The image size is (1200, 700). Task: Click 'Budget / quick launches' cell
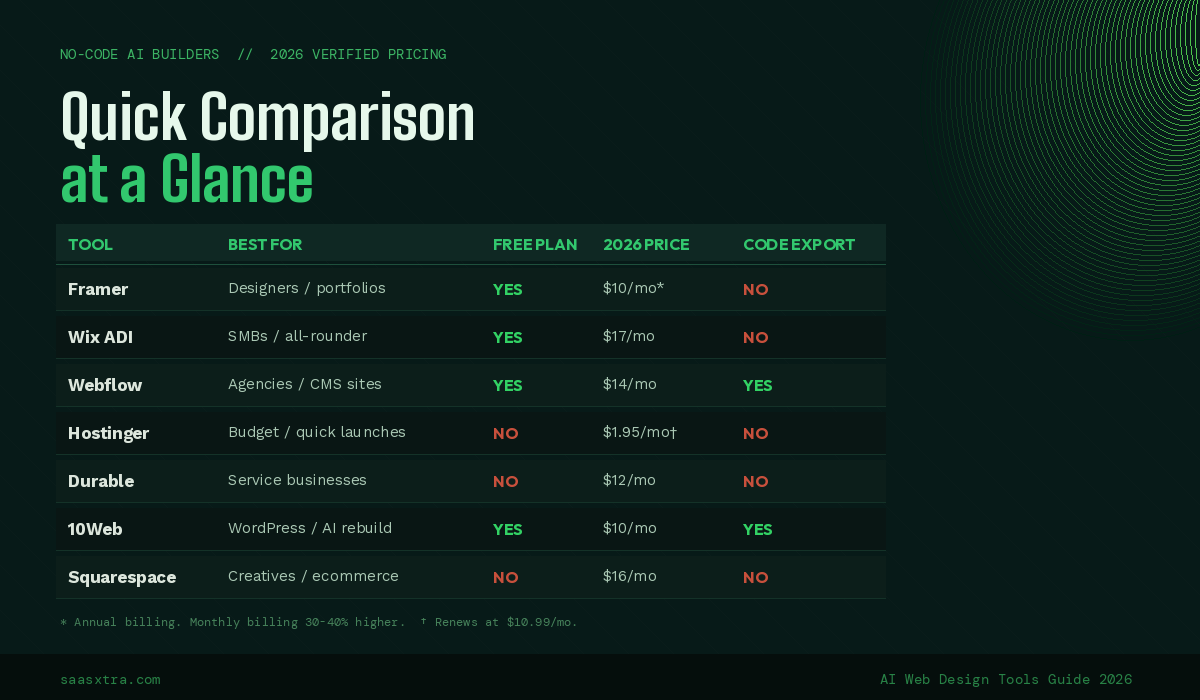click(x=317, y=432)
